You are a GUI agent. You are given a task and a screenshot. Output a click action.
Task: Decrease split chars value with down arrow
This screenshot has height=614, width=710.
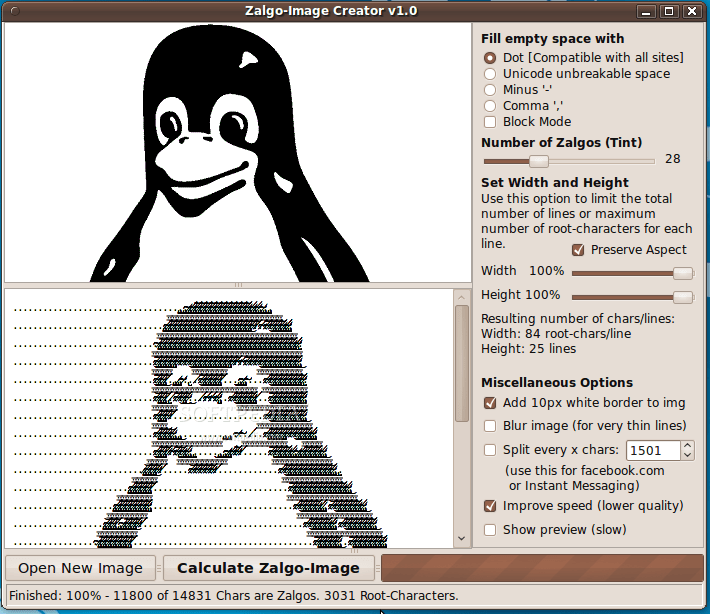[687, 456]
